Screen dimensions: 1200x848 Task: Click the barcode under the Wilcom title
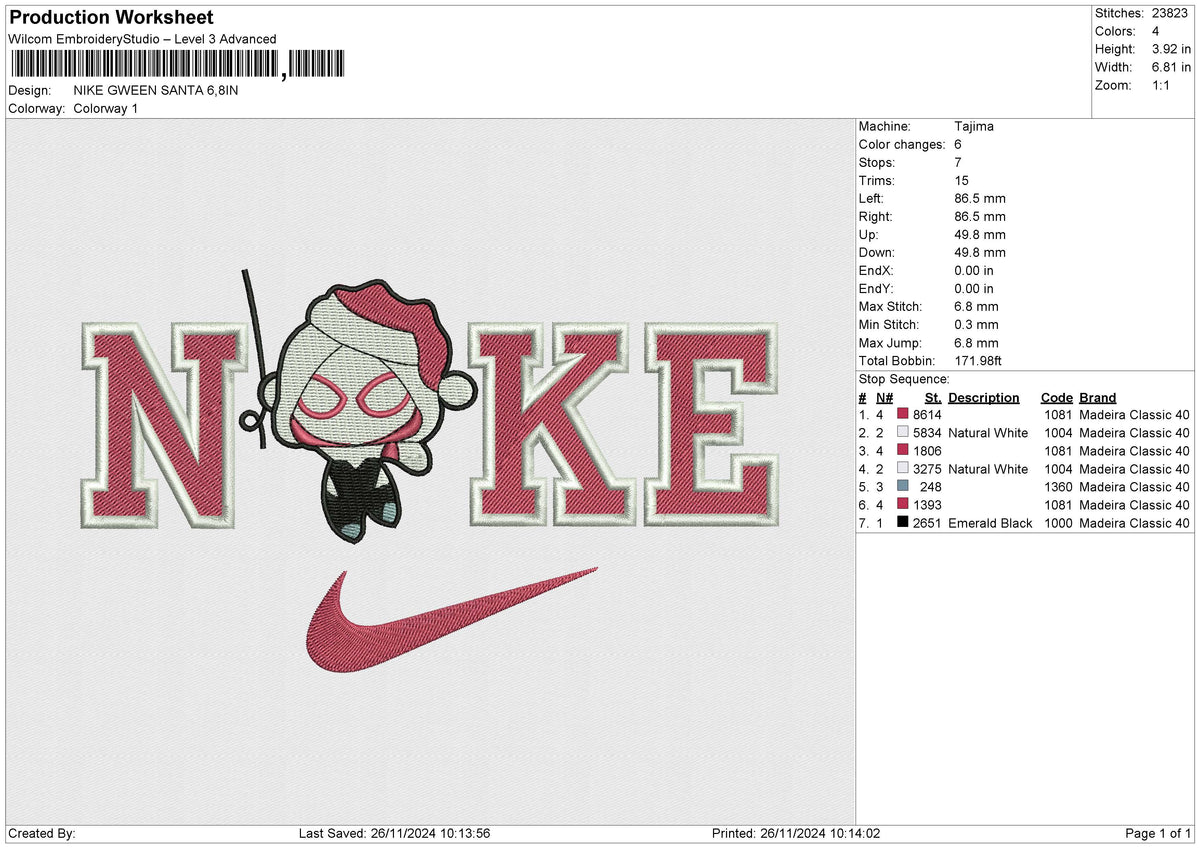(177, 65)
